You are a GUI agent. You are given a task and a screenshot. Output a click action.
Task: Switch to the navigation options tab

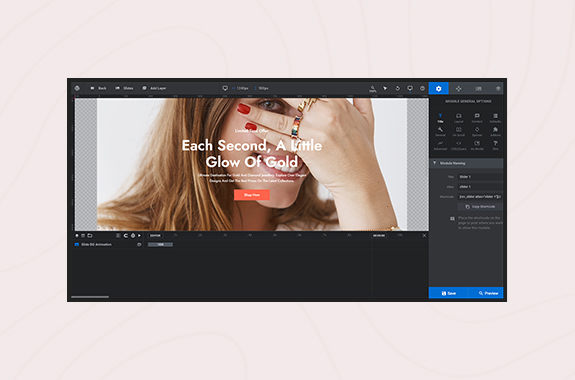click(x=458, y=88)
